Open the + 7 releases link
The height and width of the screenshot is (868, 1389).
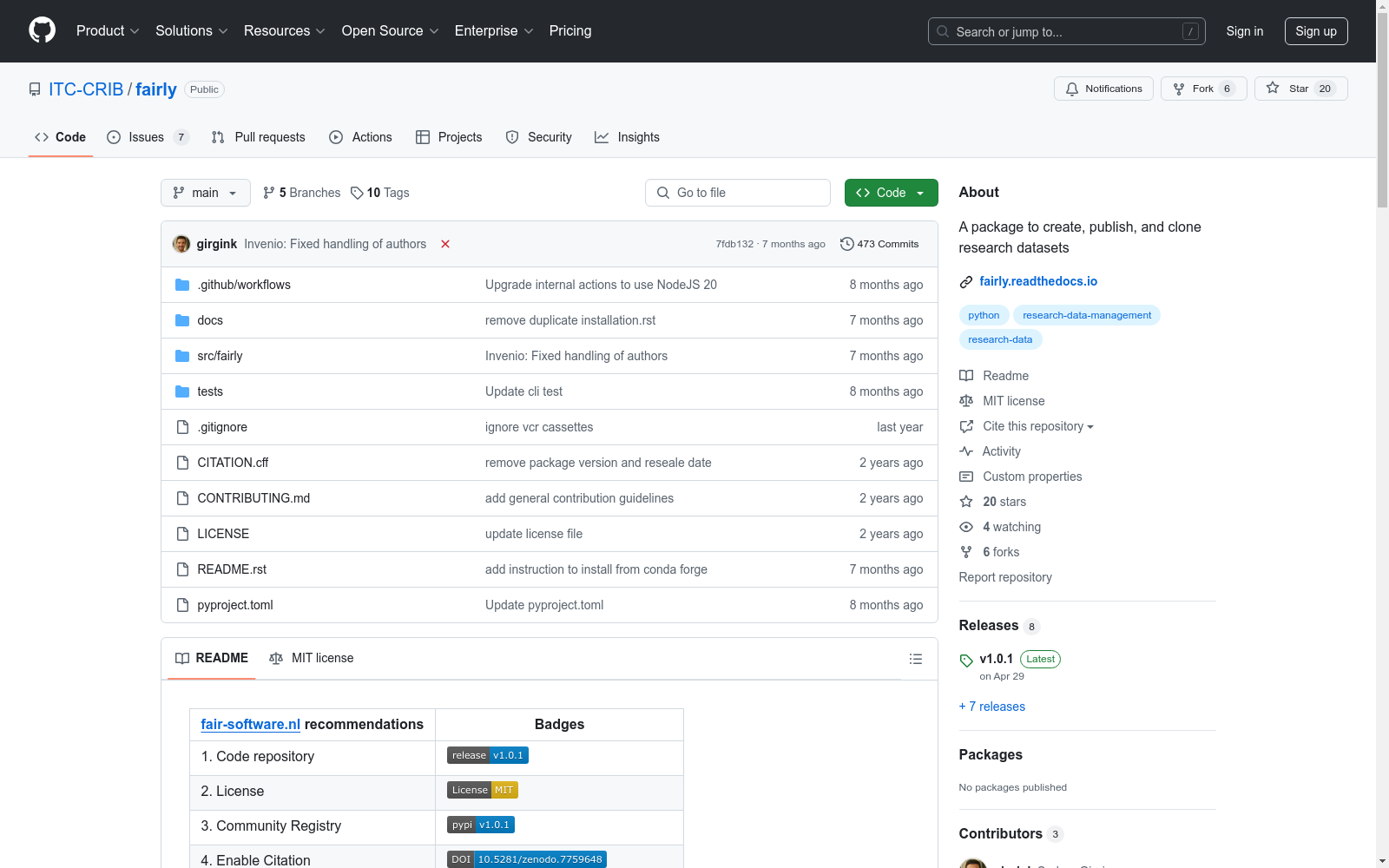point(992,707)
